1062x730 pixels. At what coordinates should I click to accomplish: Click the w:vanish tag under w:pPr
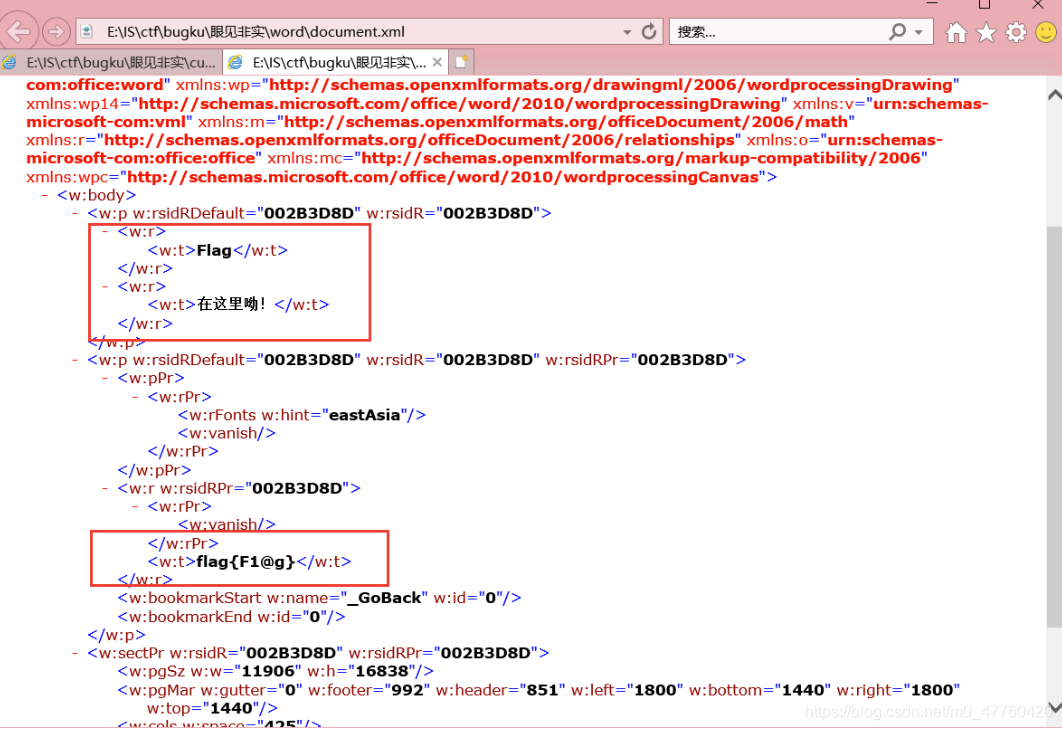point(227,433)
